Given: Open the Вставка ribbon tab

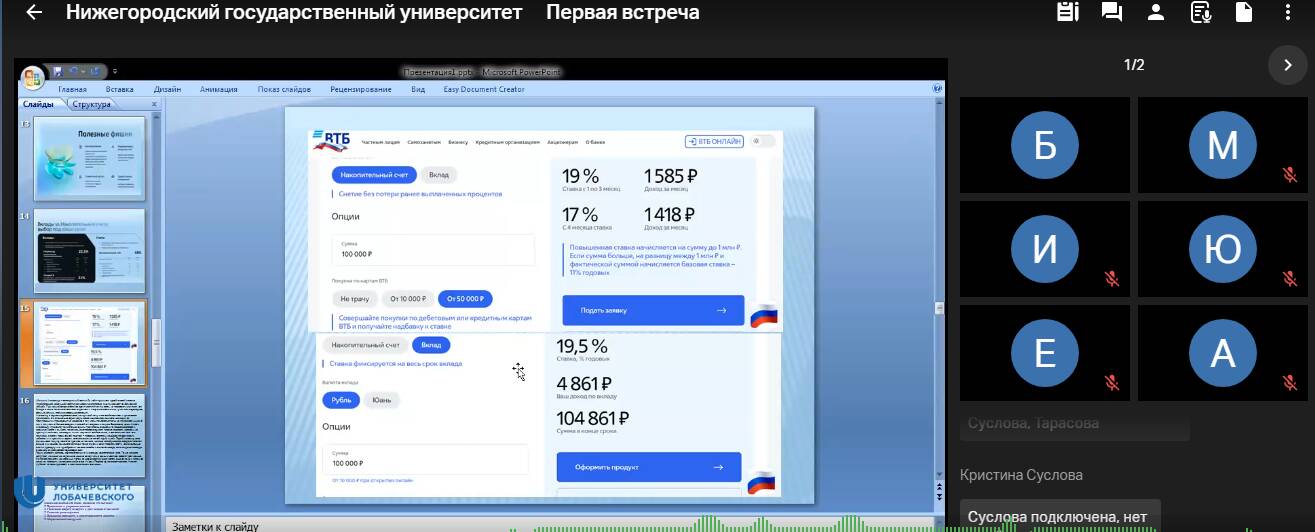Looking at the screenshot, I should pyautogui.click(x=120, y=89).
